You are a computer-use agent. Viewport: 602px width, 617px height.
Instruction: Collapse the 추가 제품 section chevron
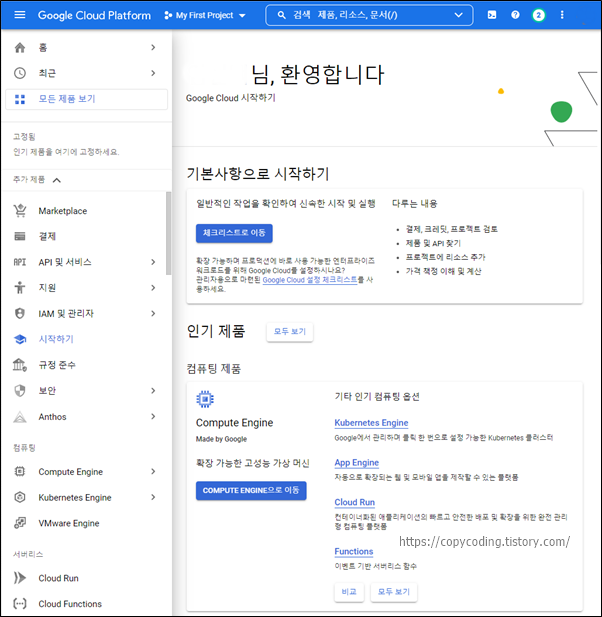[57, 180]
